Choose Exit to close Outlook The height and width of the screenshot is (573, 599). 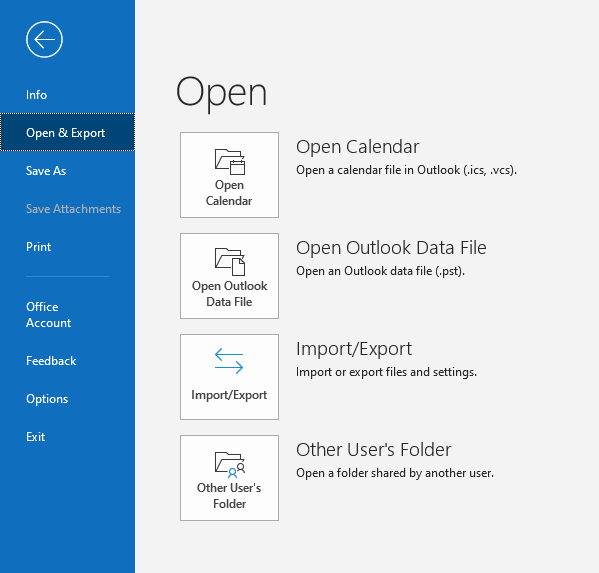pos(36,437)
